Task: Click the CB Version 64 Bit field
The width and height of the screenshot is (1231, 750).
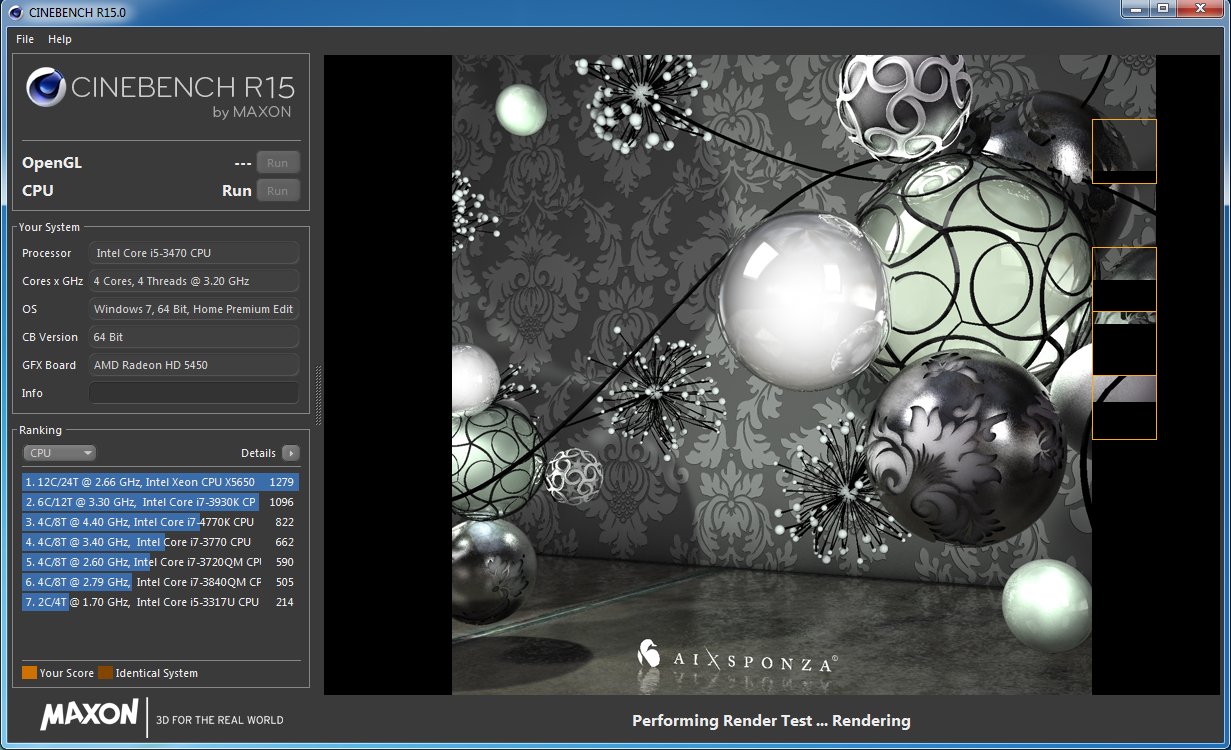Action: 194,337
